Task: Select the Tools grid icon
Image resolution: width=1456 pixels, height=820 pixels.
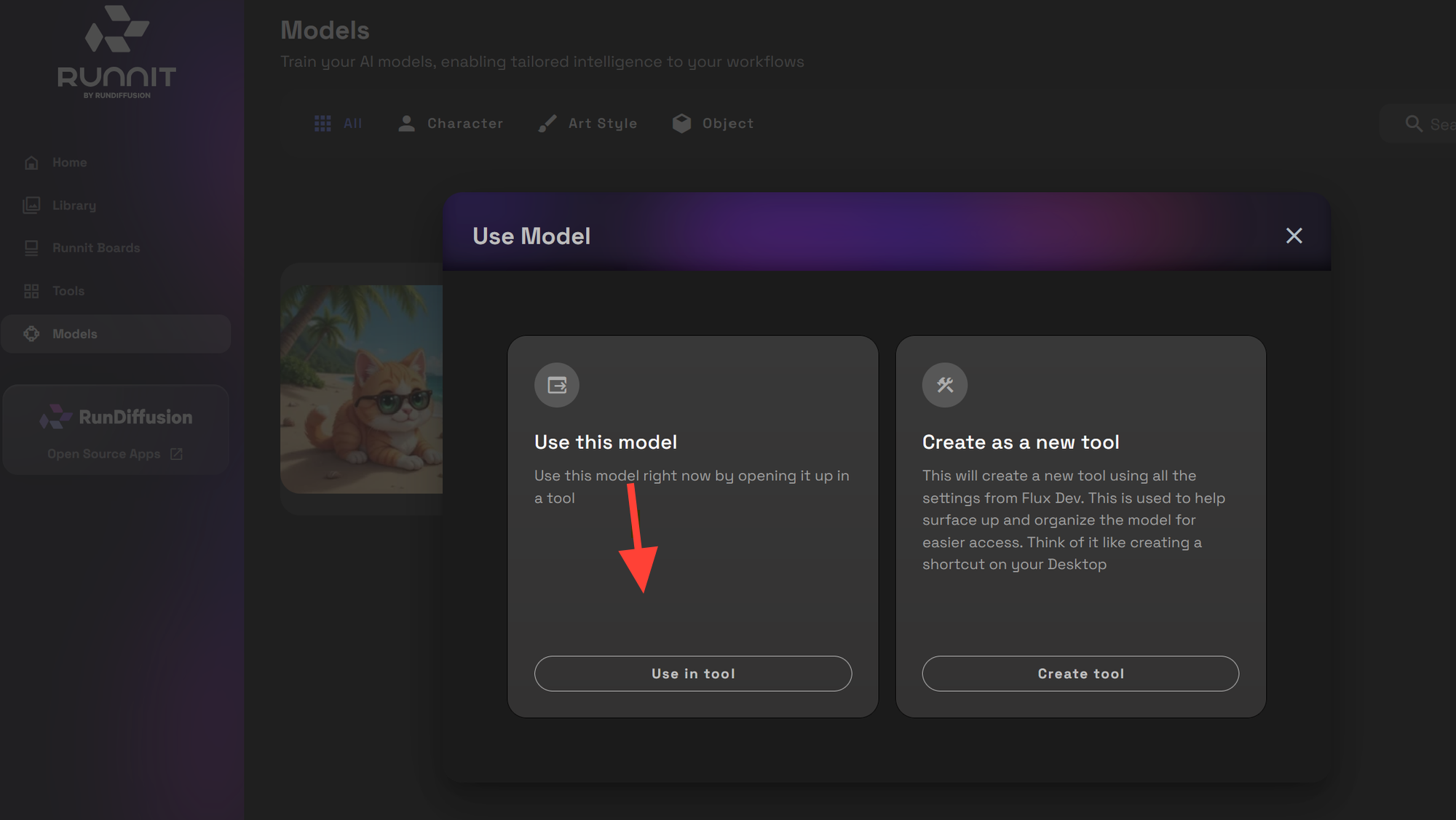Action: [31, 290]
